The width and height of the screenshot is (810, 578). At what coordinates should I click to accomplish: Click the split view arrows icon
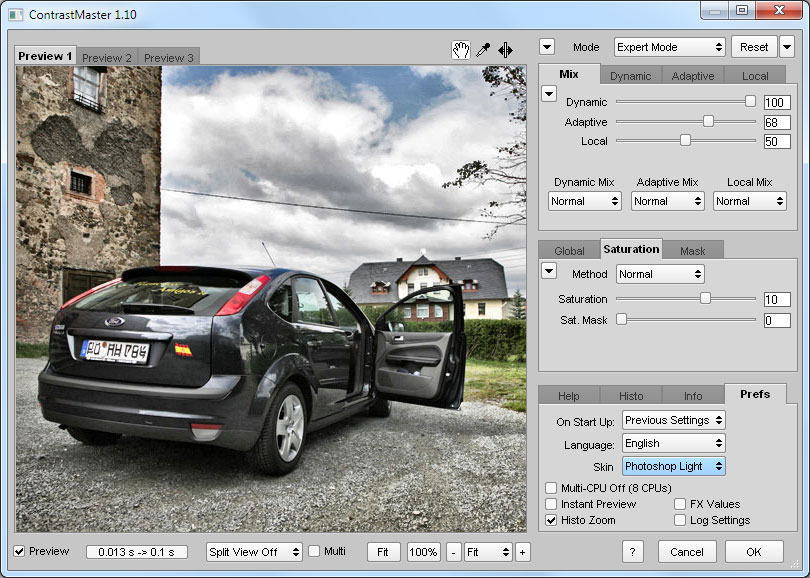click(506, 50)
